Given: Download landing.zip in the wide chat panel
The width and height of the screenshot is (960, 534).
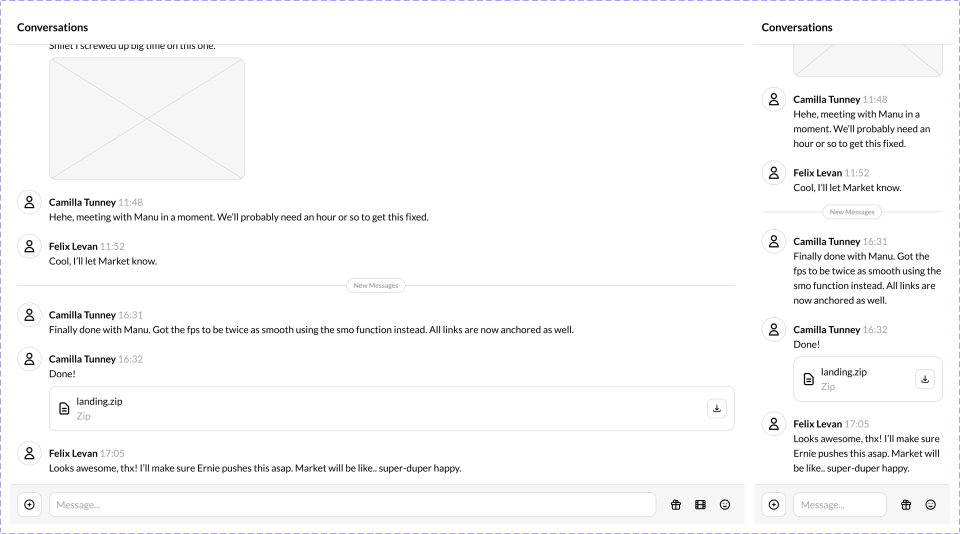Looking at the screenshot, I should 716,408.
